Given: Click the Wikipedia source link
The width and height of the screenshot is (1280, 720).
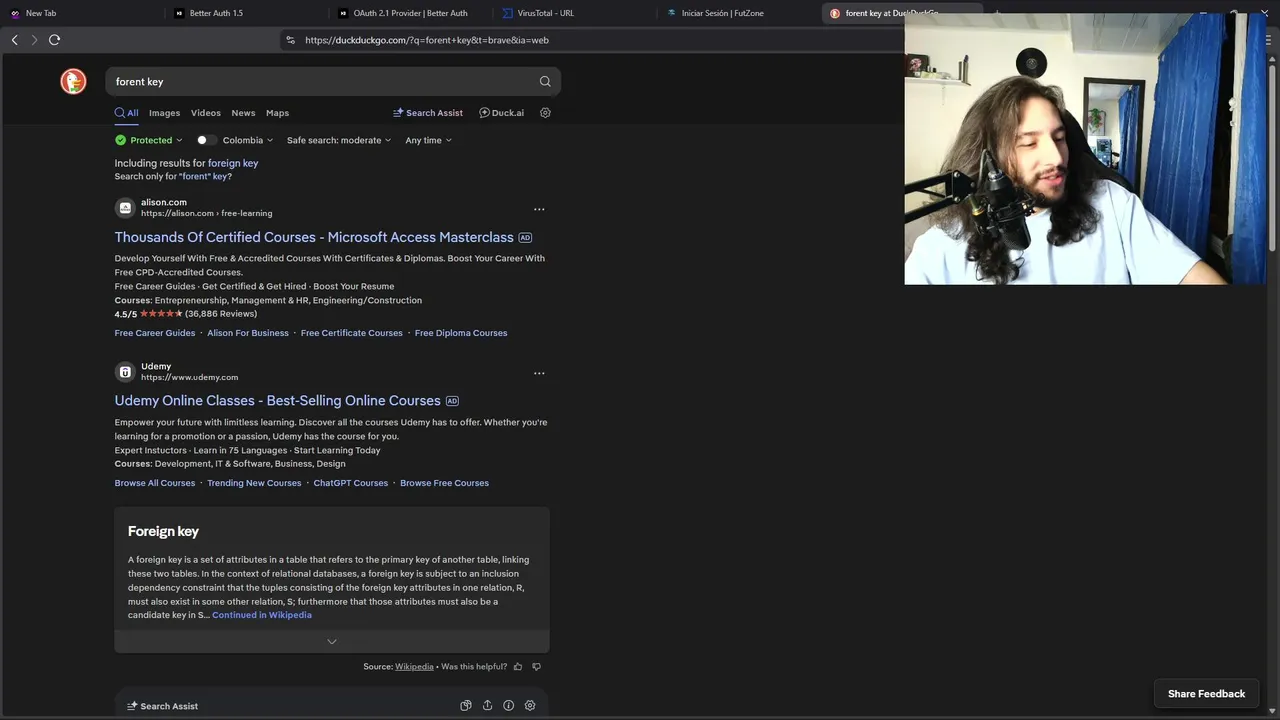Looking at the screenshot, I should click(414, 666).
